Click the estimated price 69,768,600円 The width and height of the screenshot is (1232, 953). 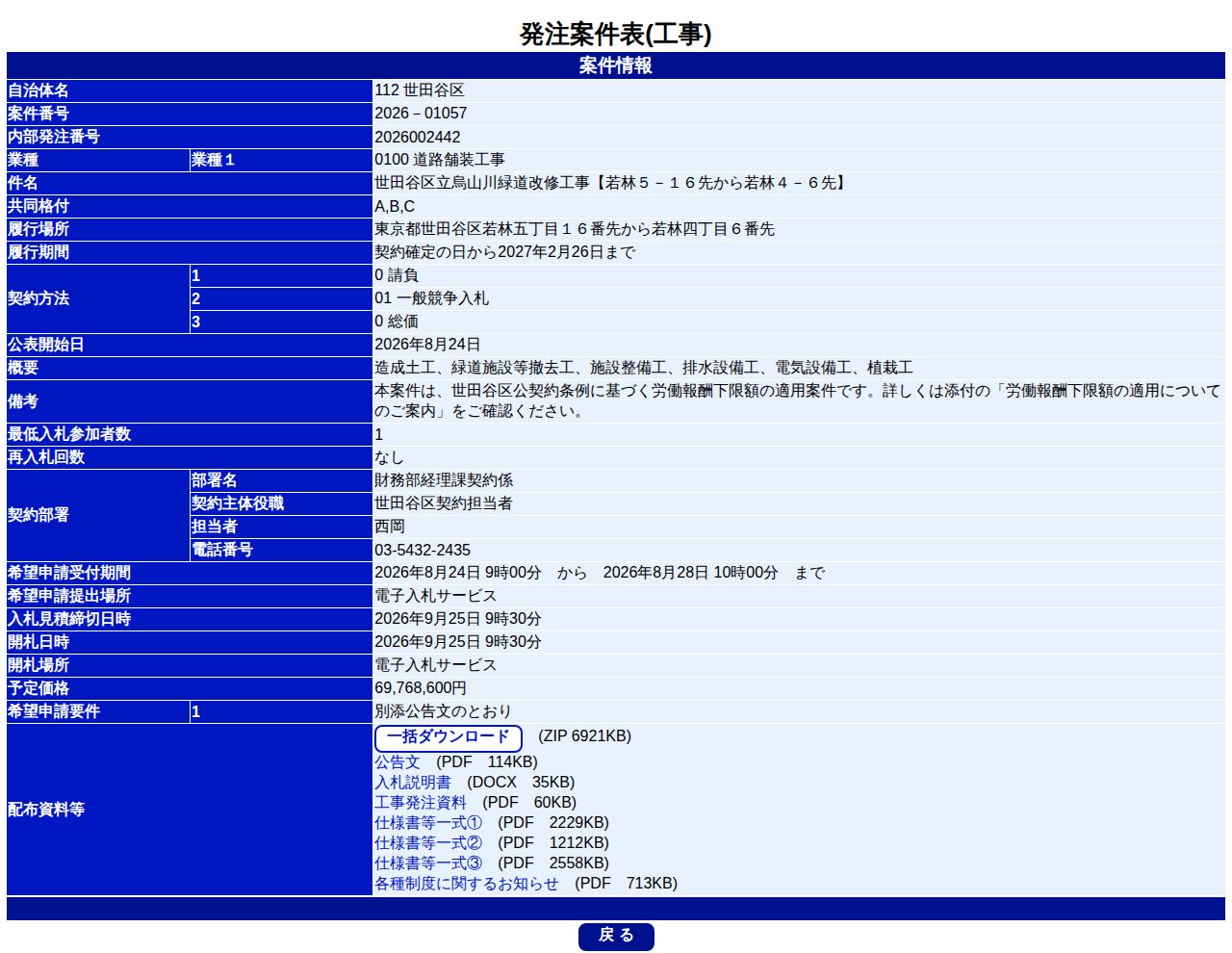click(421, 688)
